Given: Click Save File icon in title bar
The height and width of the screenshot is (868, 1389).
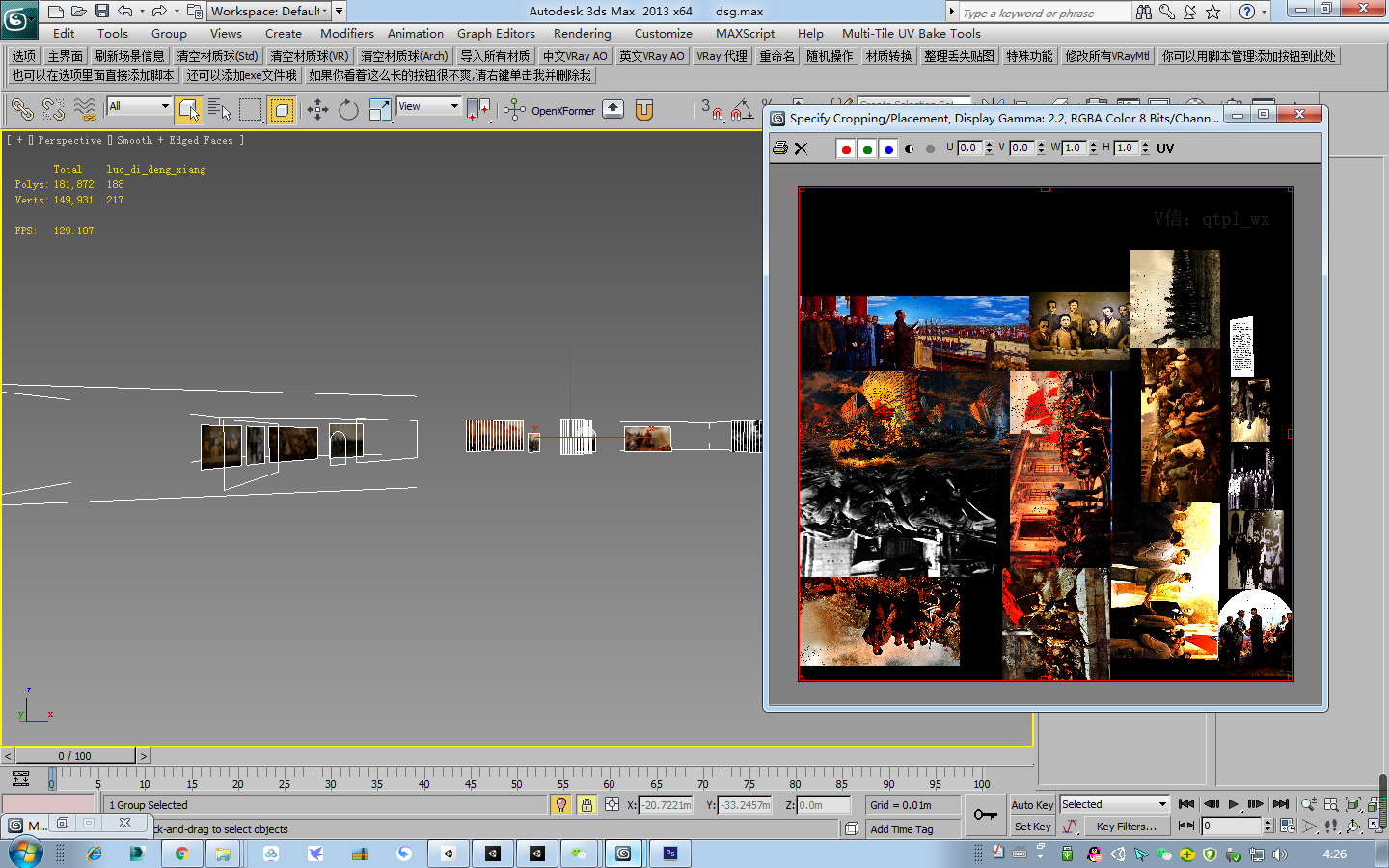Looking at the screenshot, I should pyautogui.click(x=102, y=11).
